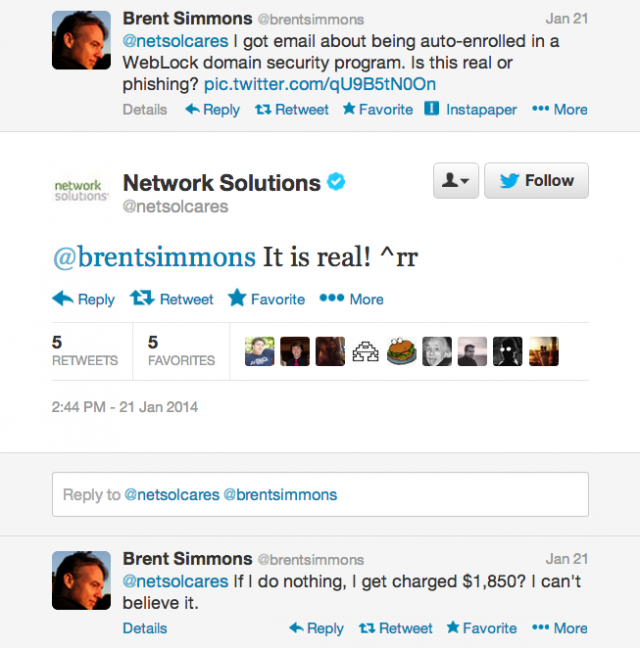Image resolution: width=640 pixels, height=648 pixels.
Task: View the 5 Retweets list
Action: pyautogui.click(x=85, y=351)
